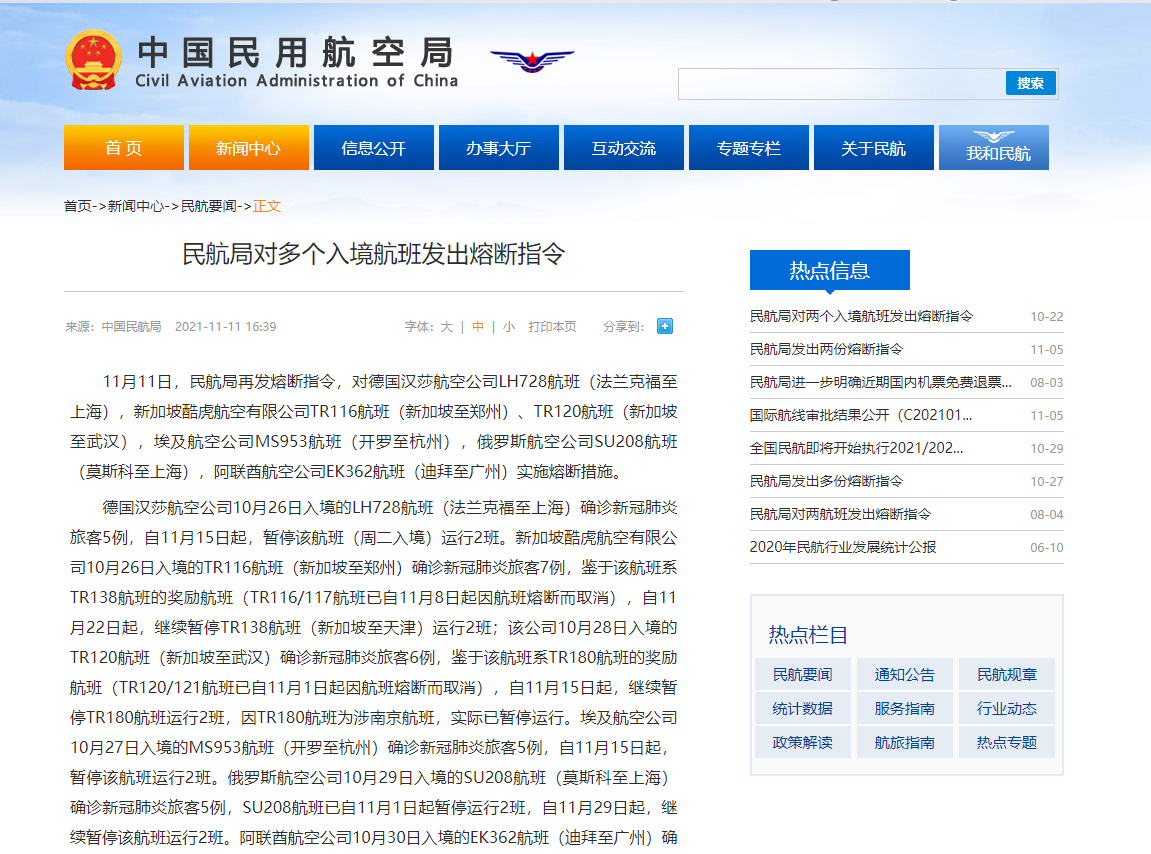Go to 新闻中心 in breadcrumb
Screen dimensions: 1151x854
pos(136,206)
